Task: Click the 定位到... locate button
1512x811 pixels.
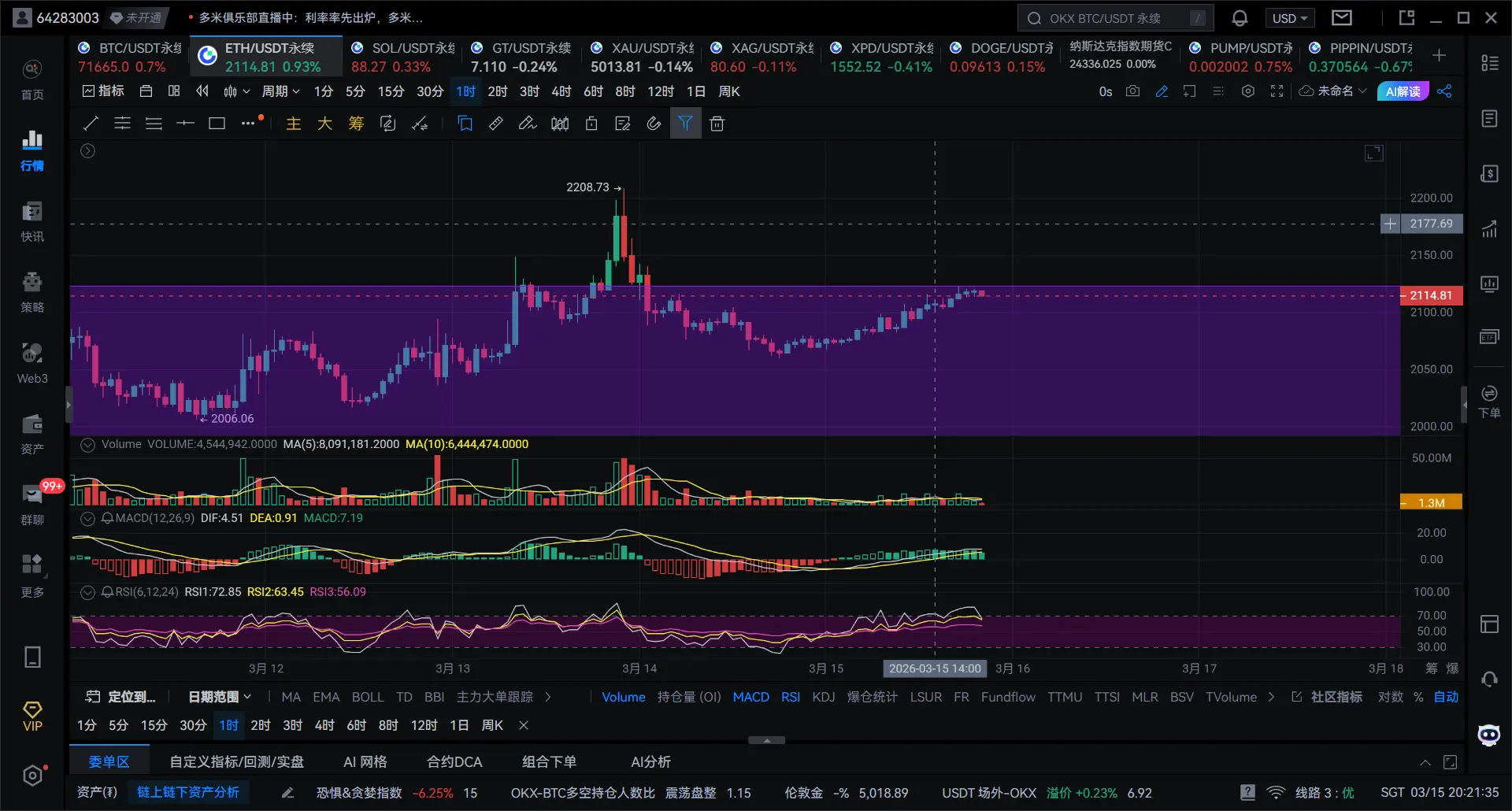Action: coord(120,697)
